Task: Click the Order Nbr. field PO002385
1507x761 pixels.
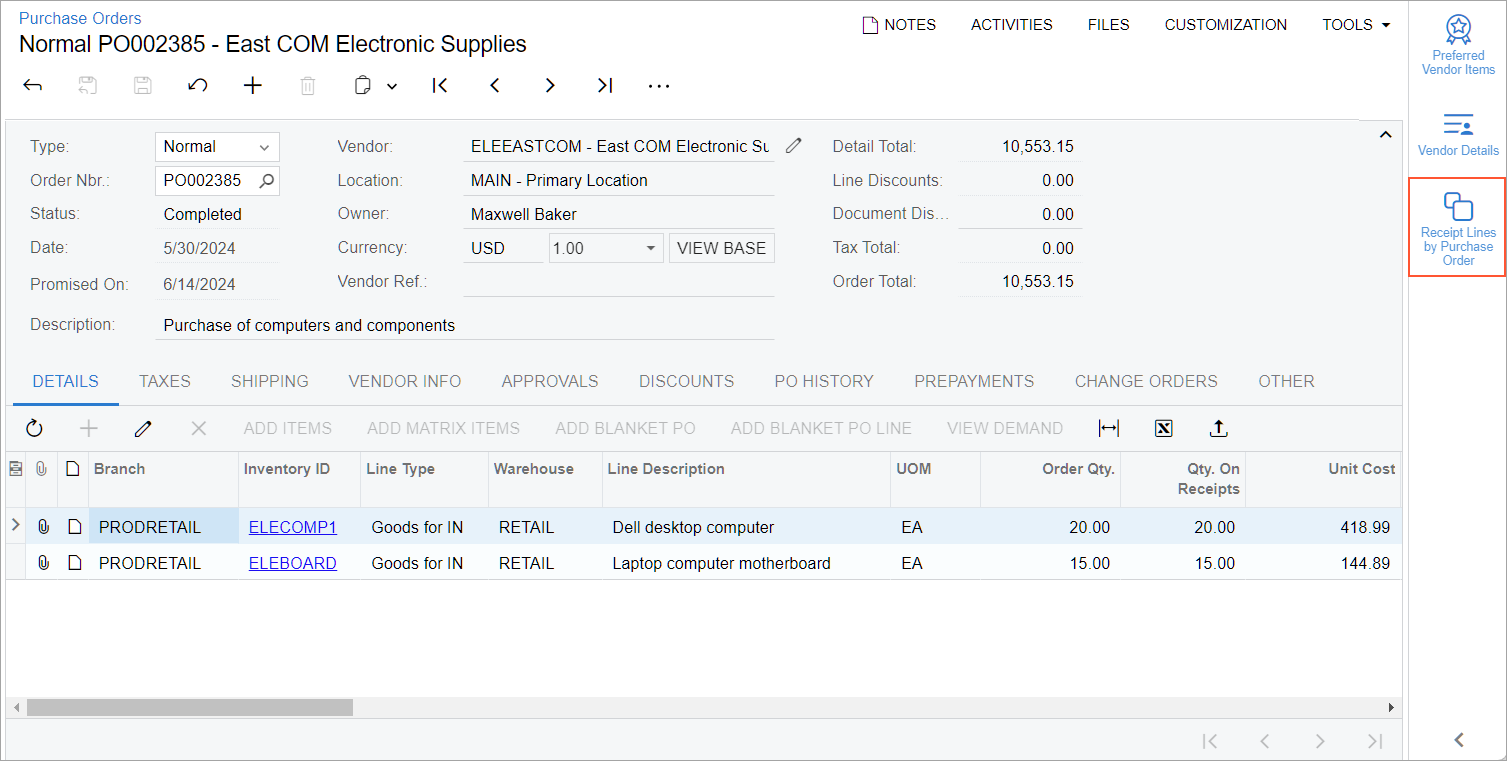Action: coord(207,181)
